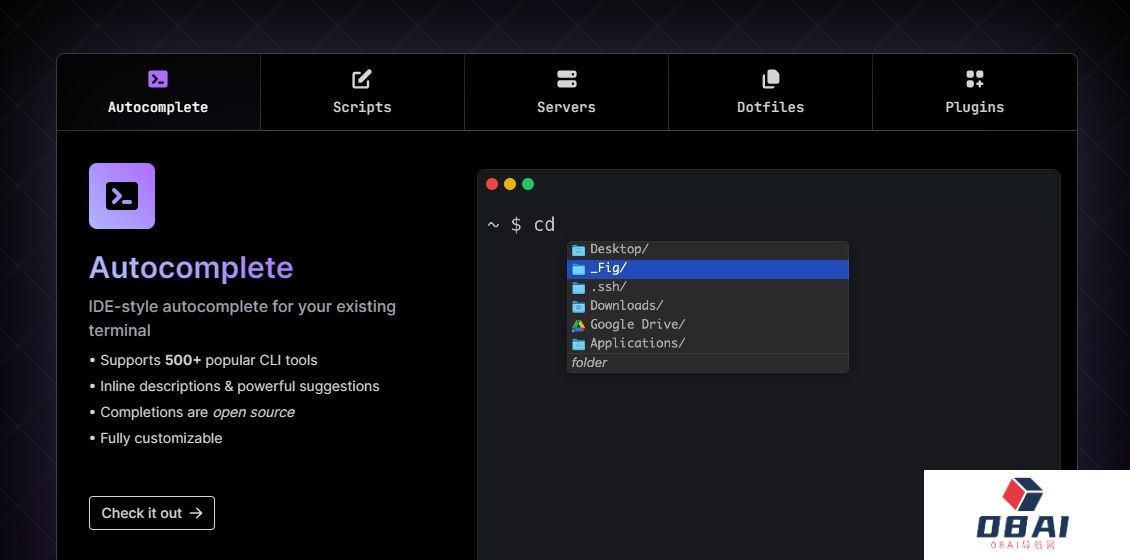Click the 'open source' italic text
The width and height of the screenshot is (1130, 560).
point(254,412)
